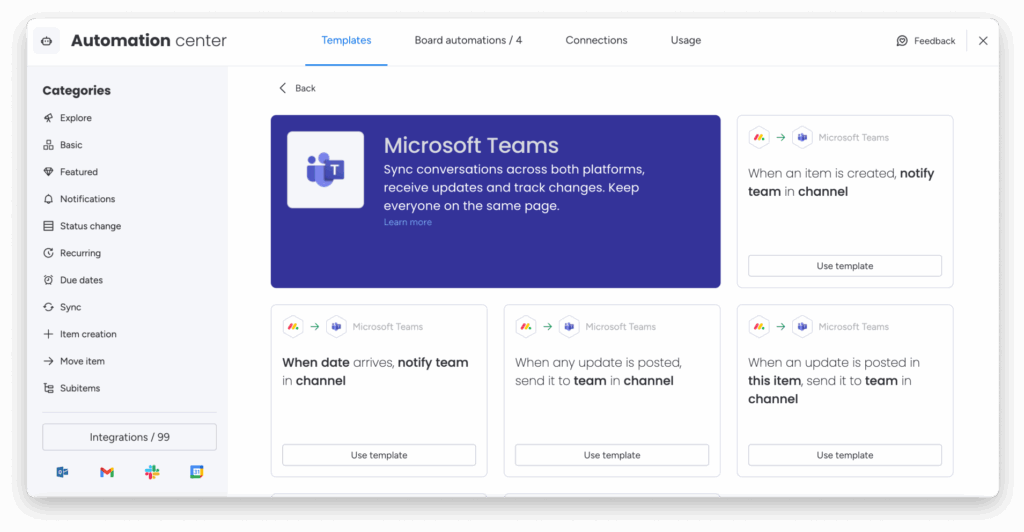
Task: Open the Integrations / 99 button
Action: coord(129,437)
